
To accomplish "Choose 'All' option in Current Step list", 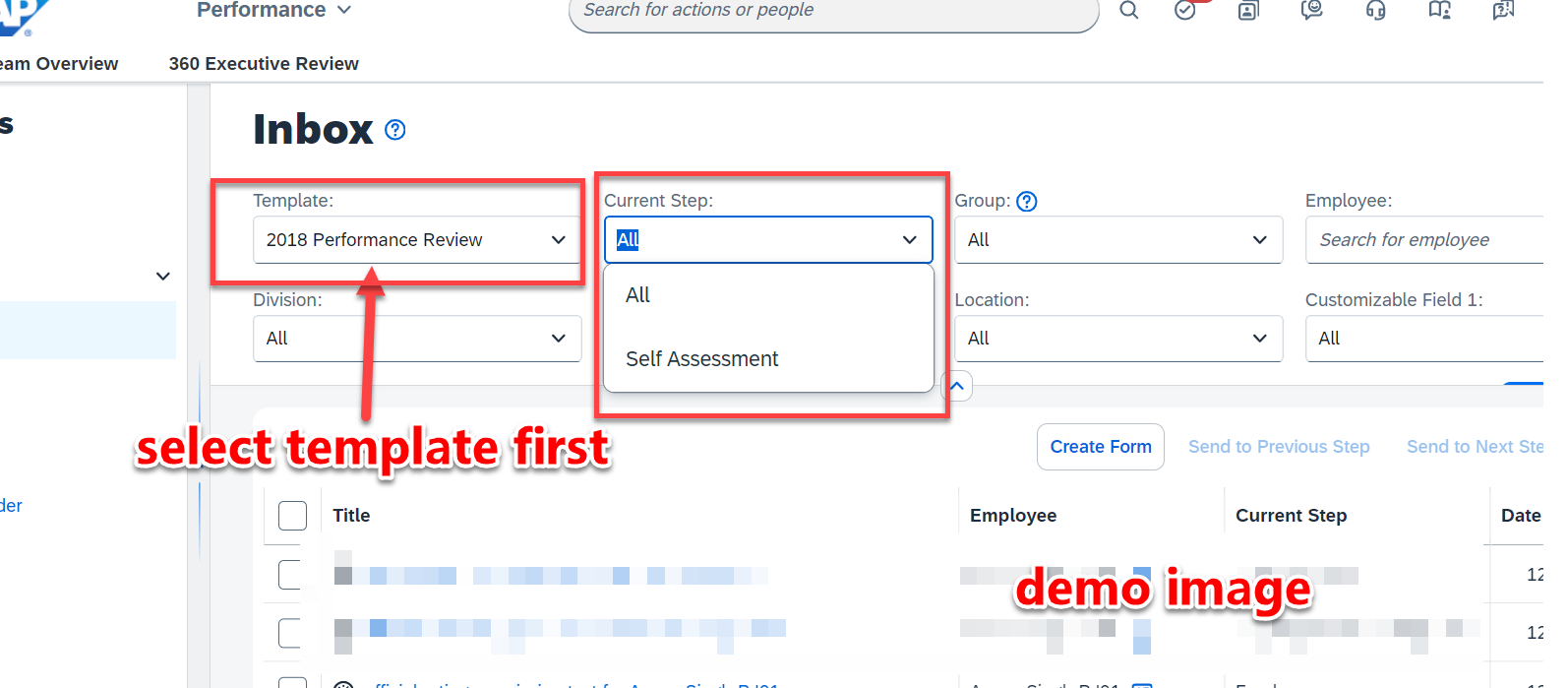I will tap(768, 295).
